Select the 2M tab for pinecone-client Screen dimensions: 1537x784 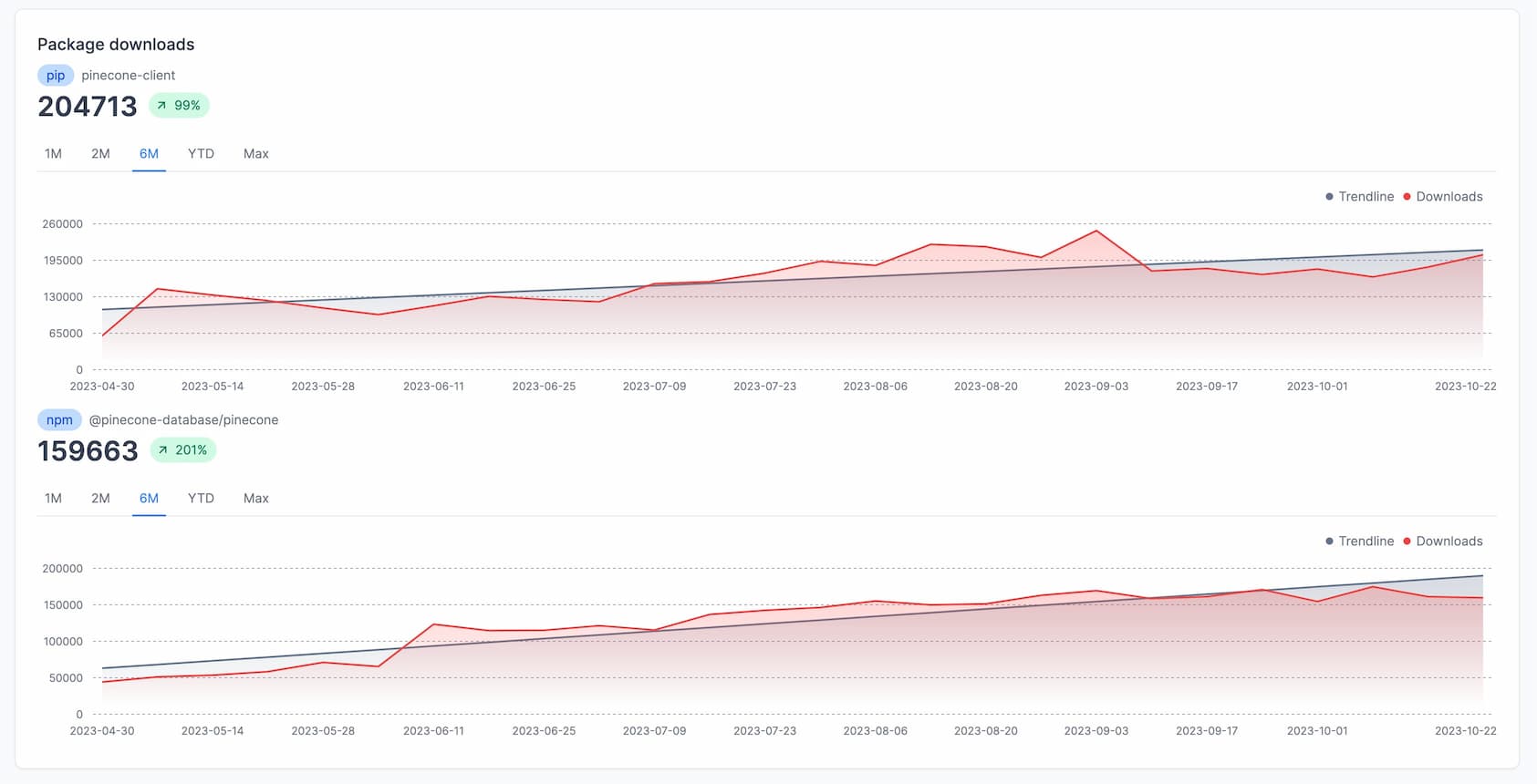click(100, 154)
